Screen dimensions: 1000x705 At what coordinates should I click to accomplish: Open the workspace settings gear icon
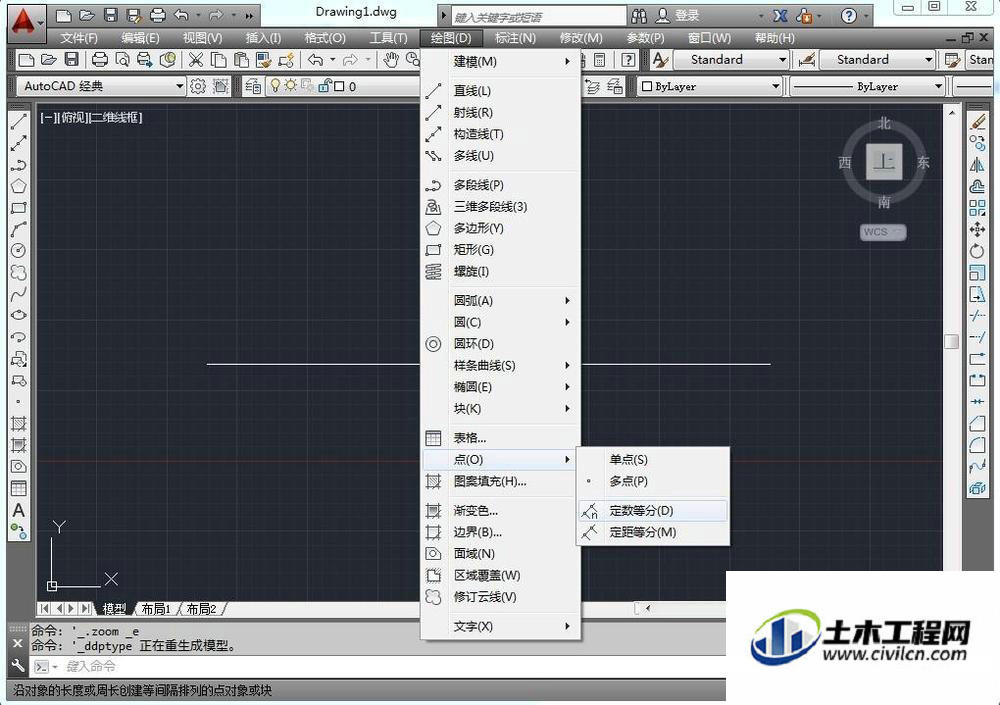pos(198,85)
